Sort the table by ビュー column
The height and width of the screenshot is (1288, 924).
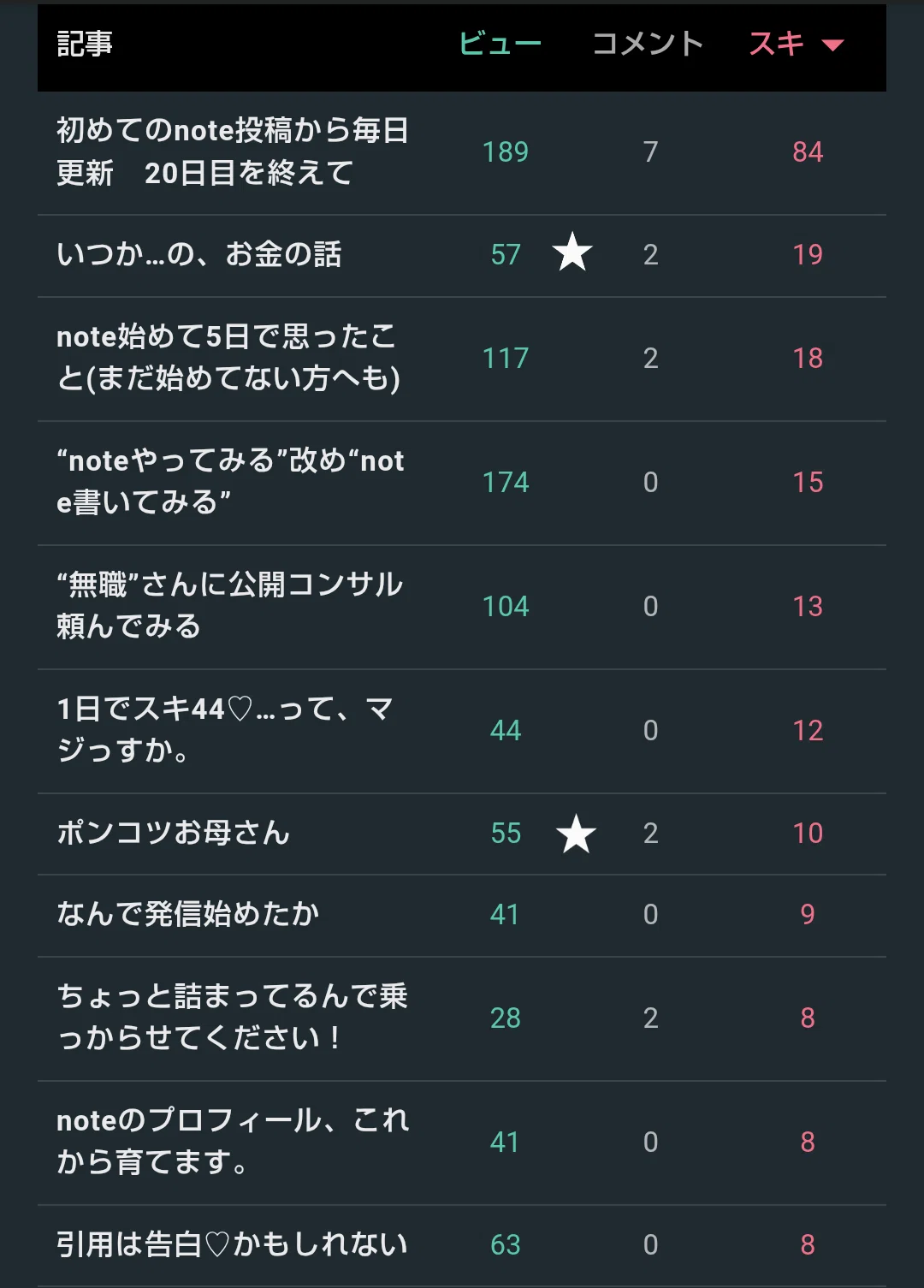pos(500,44)
